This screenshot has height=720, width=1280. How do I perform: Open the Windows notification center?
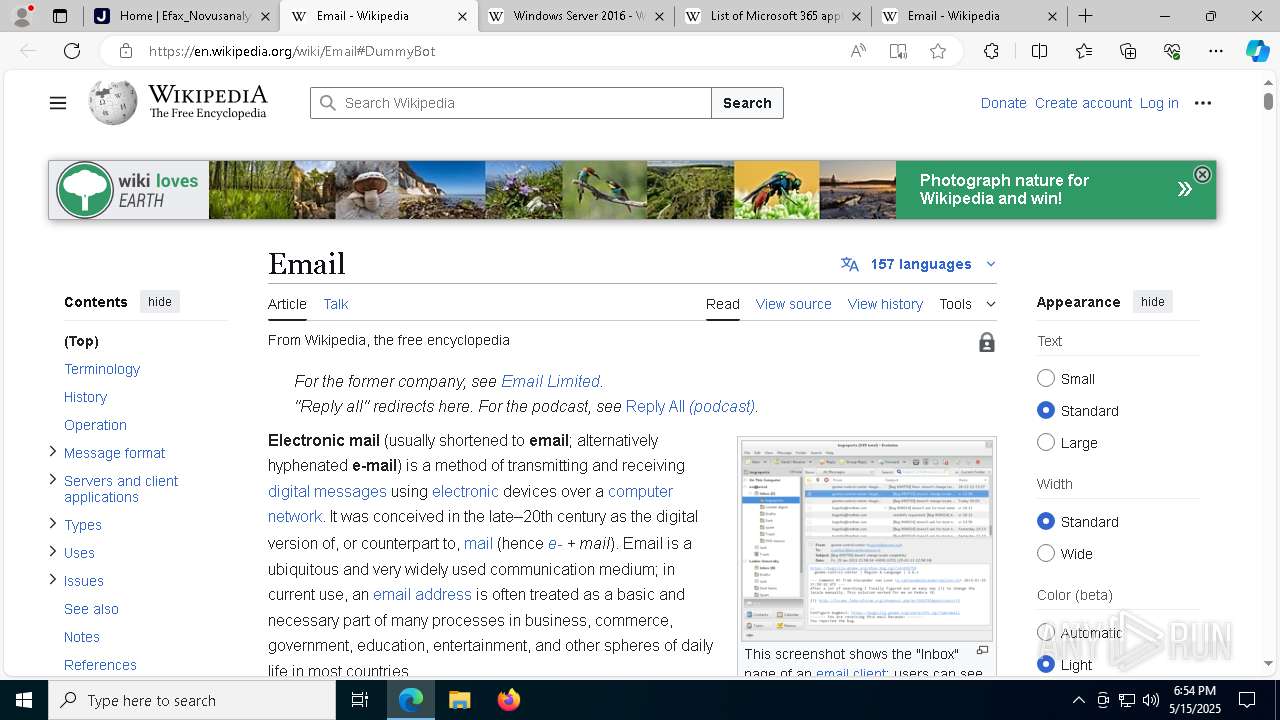[1247, 700]
